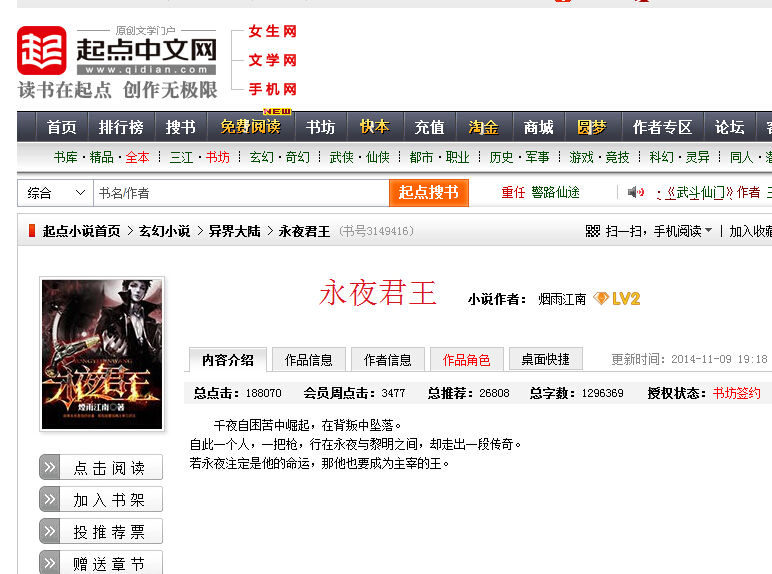The width and height of the screenshot is (772, 574).
Task: Click the red Qidian logo icon
Action: (41, 50)
